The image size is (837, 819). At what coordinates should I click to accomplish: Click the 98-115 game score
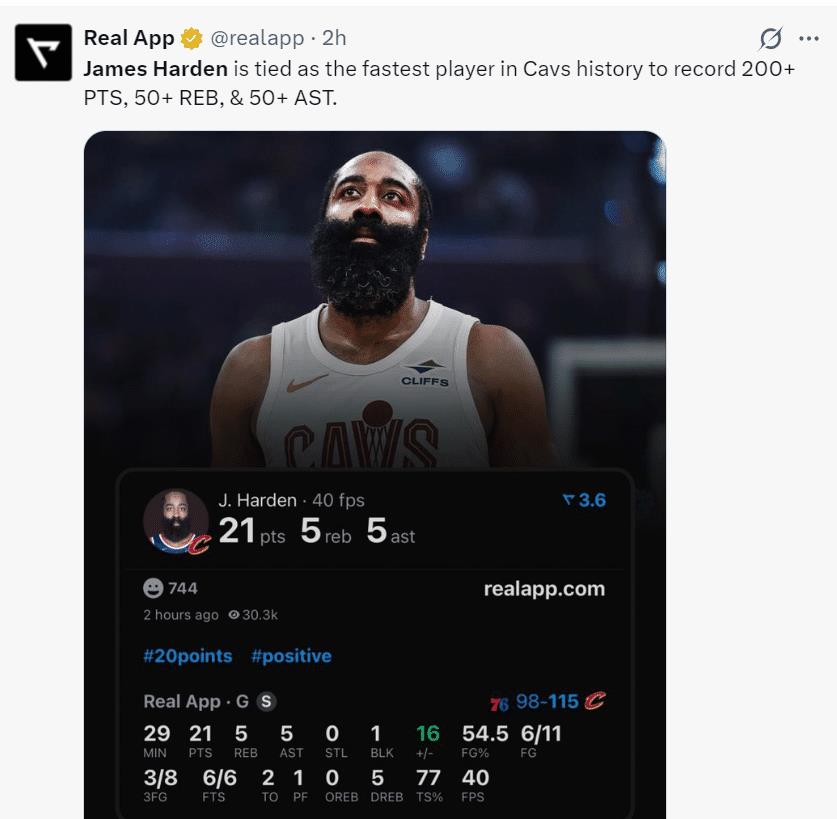[x=547, y=701]
